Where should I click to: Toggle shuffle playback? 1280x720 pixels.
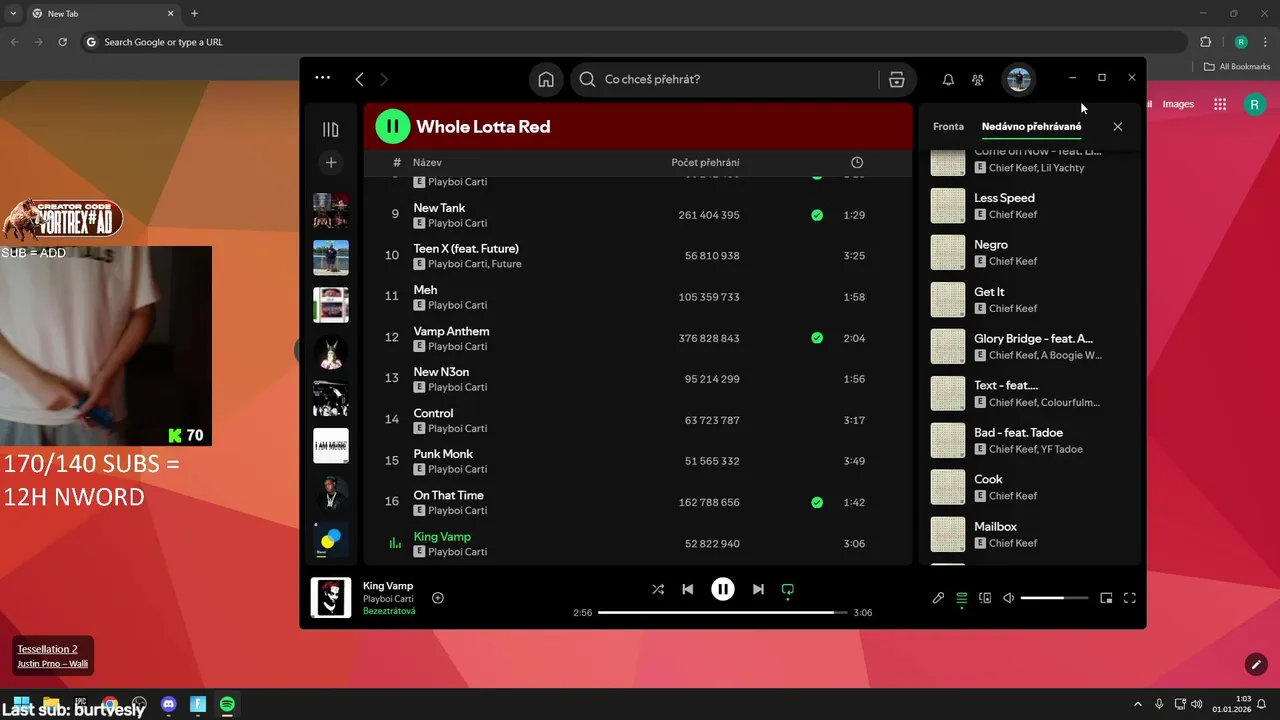[658, 590]
